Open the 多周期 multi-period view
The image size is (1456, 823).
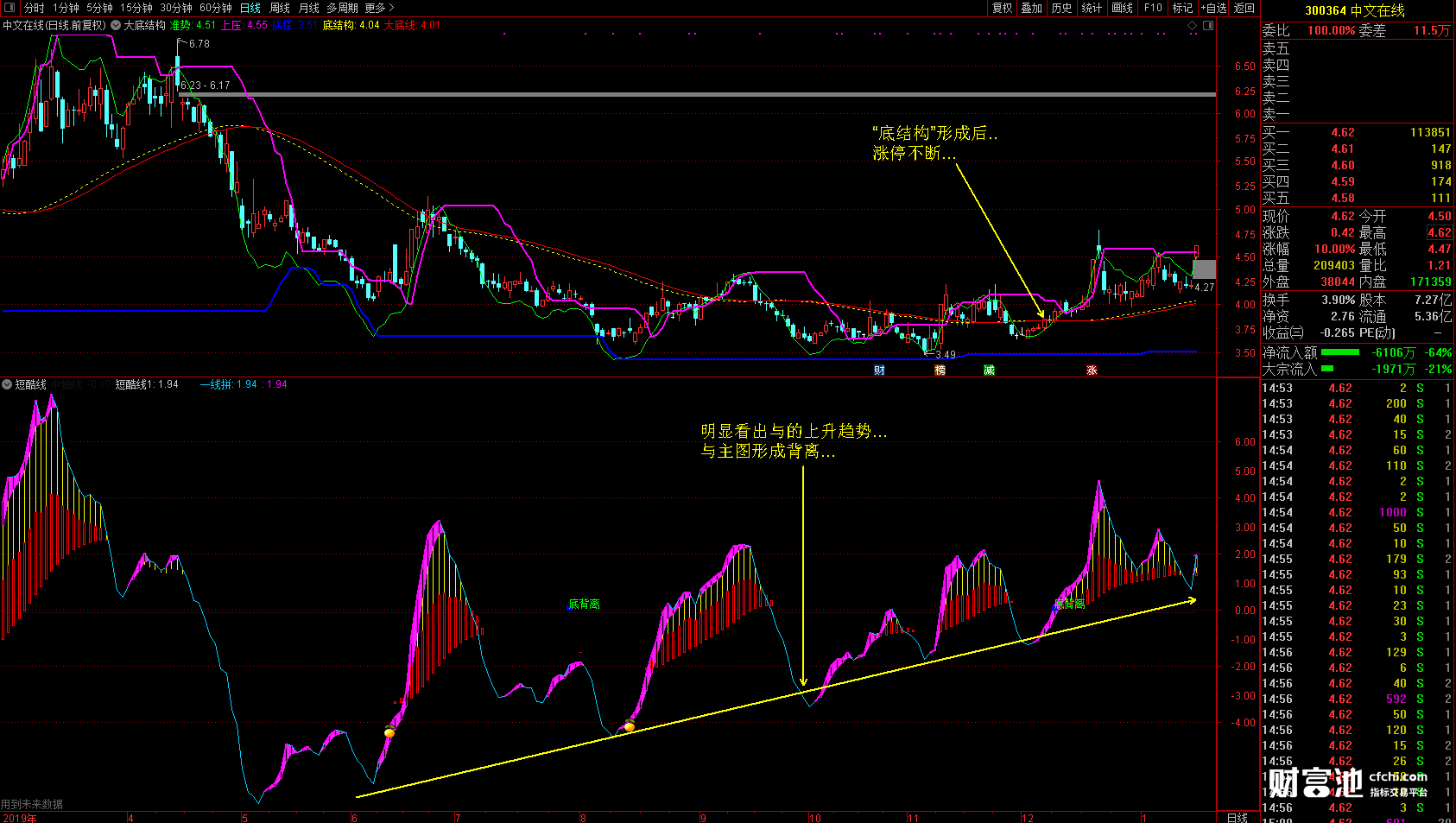click(x=342, y=8)
